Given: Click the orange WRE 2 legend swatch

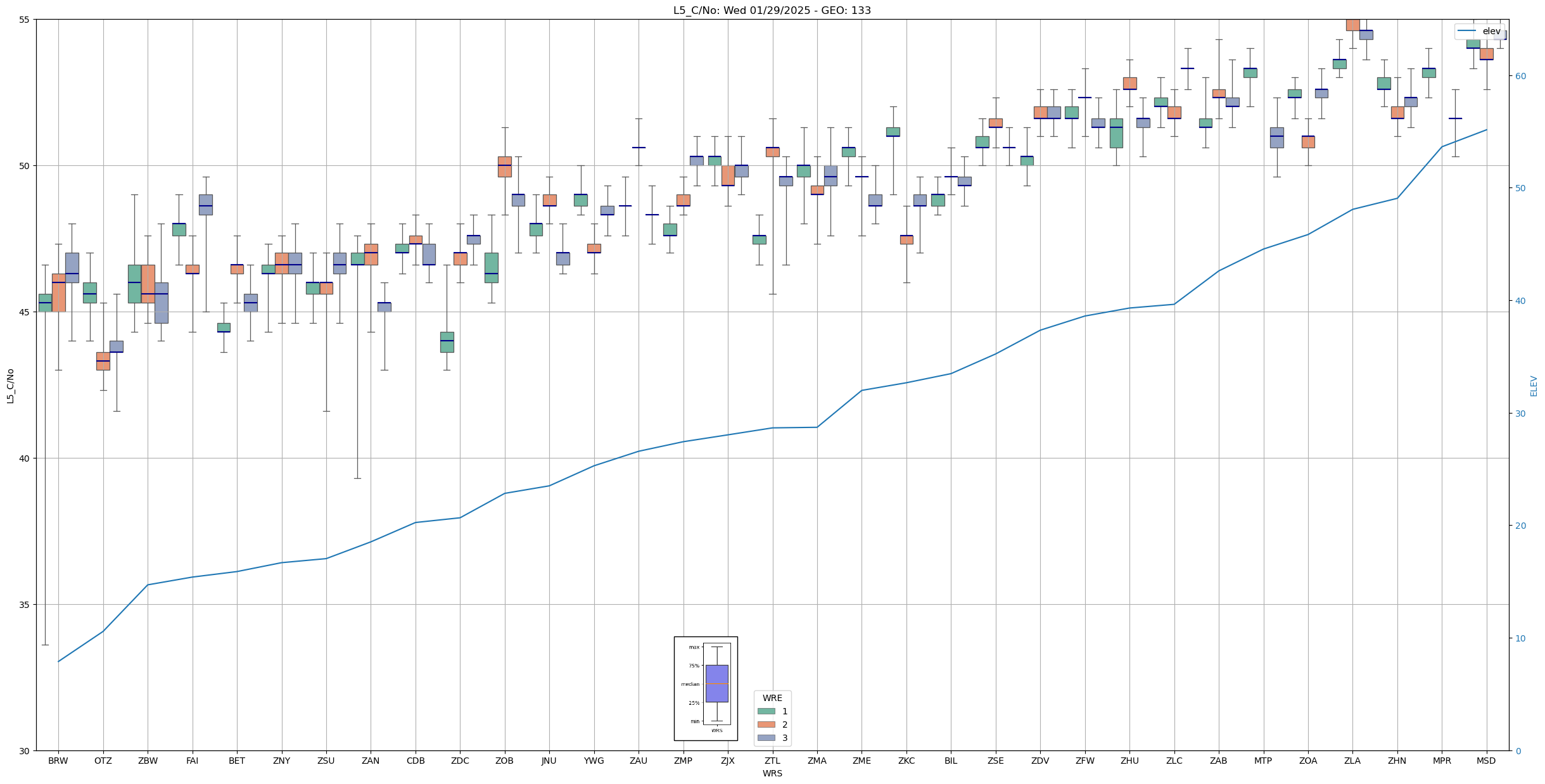Looking at the screenshot, I should [766, 724].
